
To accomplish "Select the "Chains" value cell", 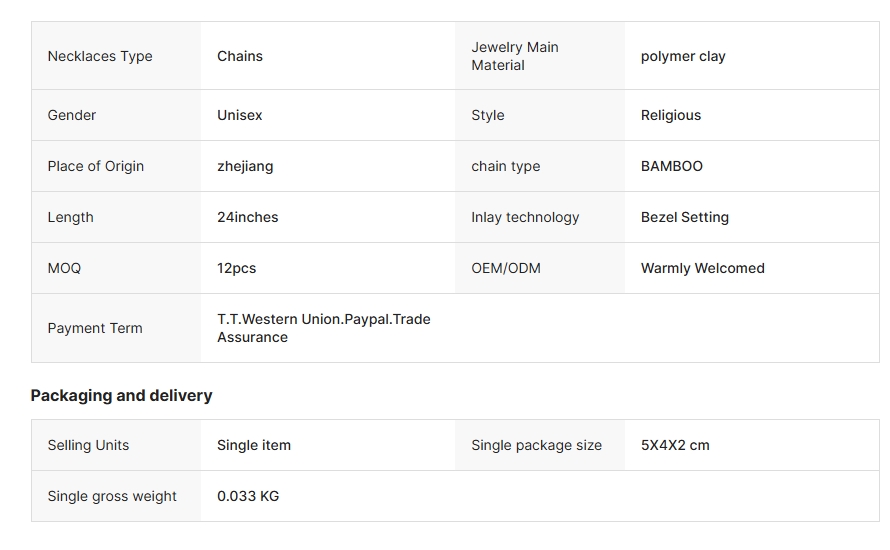I will coord(240,56).
